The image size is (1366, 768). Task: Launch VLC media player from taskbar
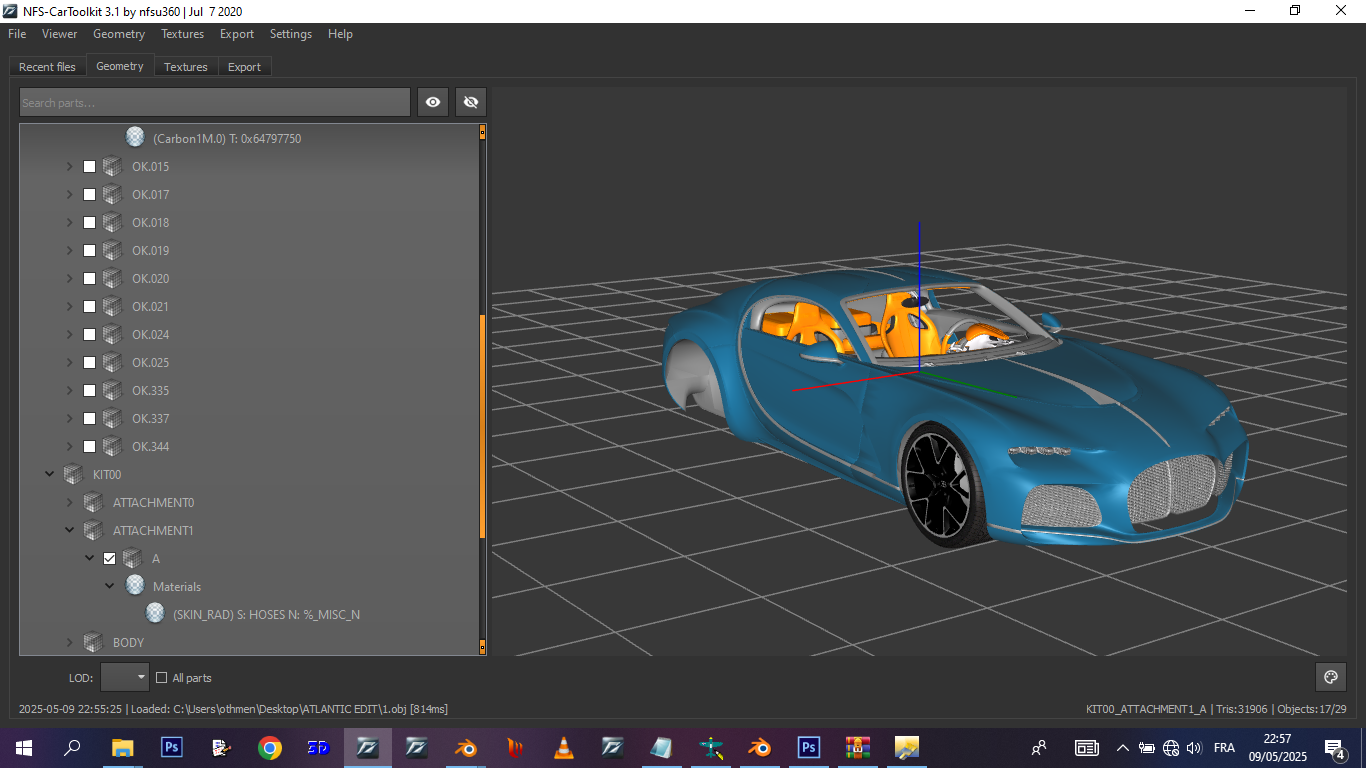(564, 747)
